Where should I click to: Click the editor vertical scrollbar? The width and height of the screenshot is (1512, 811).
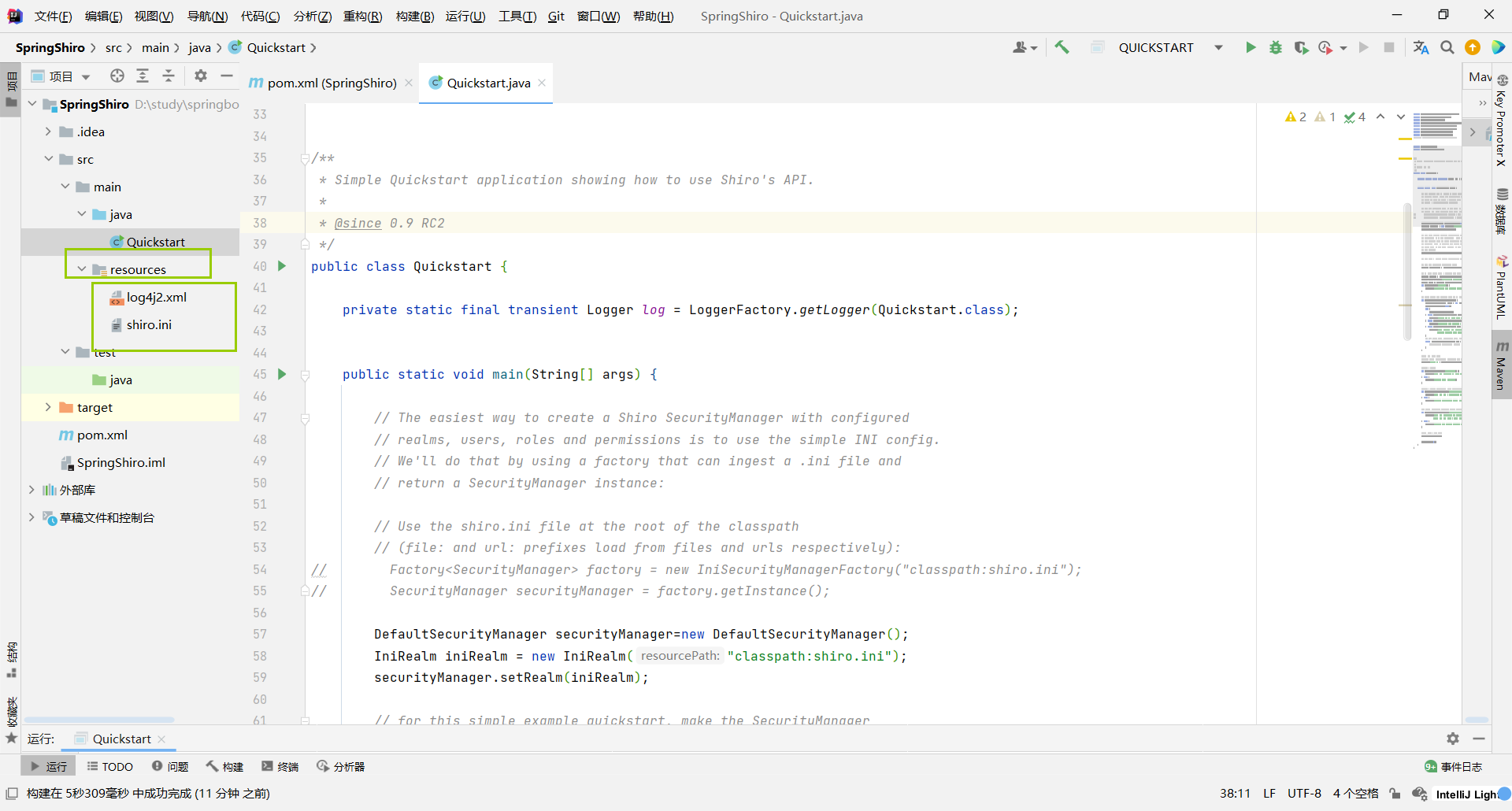(x=1407, y=272)
